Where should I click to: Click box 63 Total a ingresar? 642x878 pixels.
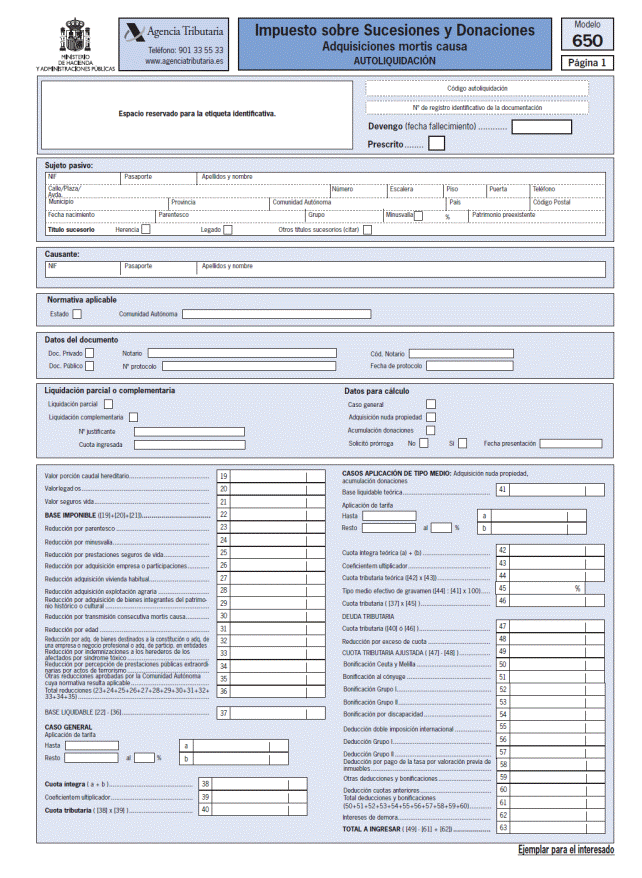coord(550,828)
